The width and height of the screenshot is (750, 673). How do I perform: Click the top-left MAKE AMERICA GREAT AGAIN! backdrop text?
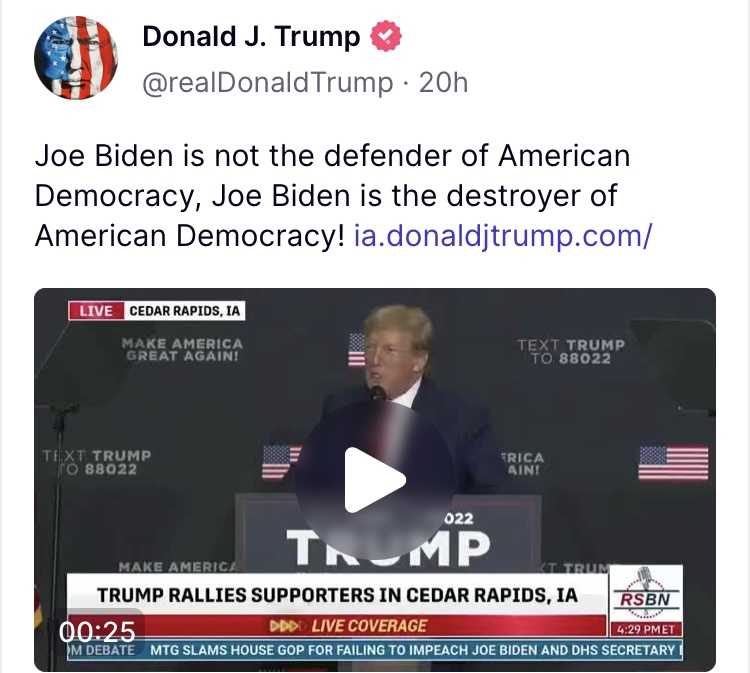click(182, 350)
